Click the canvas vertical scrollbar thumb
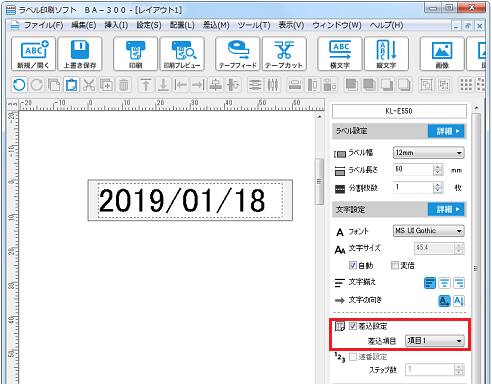The height and width of the screenshot is (384, 492). pyautogui.click(x=319, y=182)
